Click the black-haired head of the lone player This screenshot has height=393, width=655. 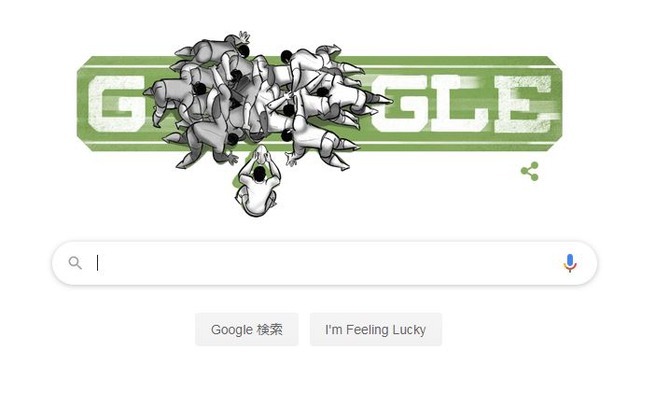tap(260, 173)
